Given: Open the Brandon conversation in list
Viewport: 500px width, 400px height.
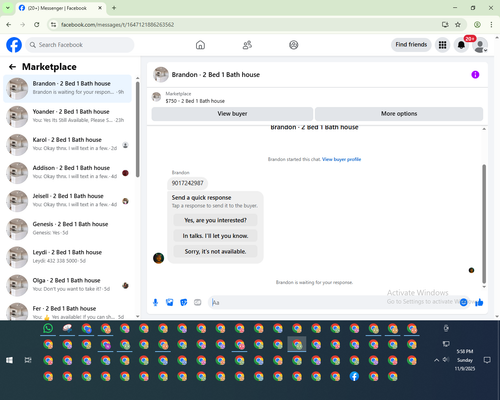Looking at the screenshot, I should (x=67, y=88).
